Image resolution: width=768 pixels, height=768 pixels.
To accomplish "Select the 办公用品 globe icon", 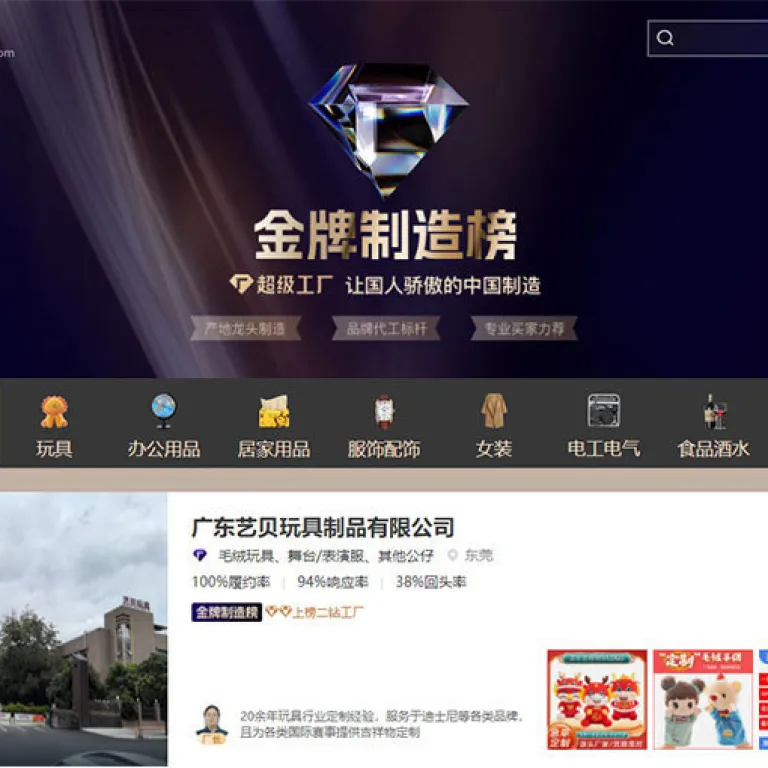I will 164,410.
